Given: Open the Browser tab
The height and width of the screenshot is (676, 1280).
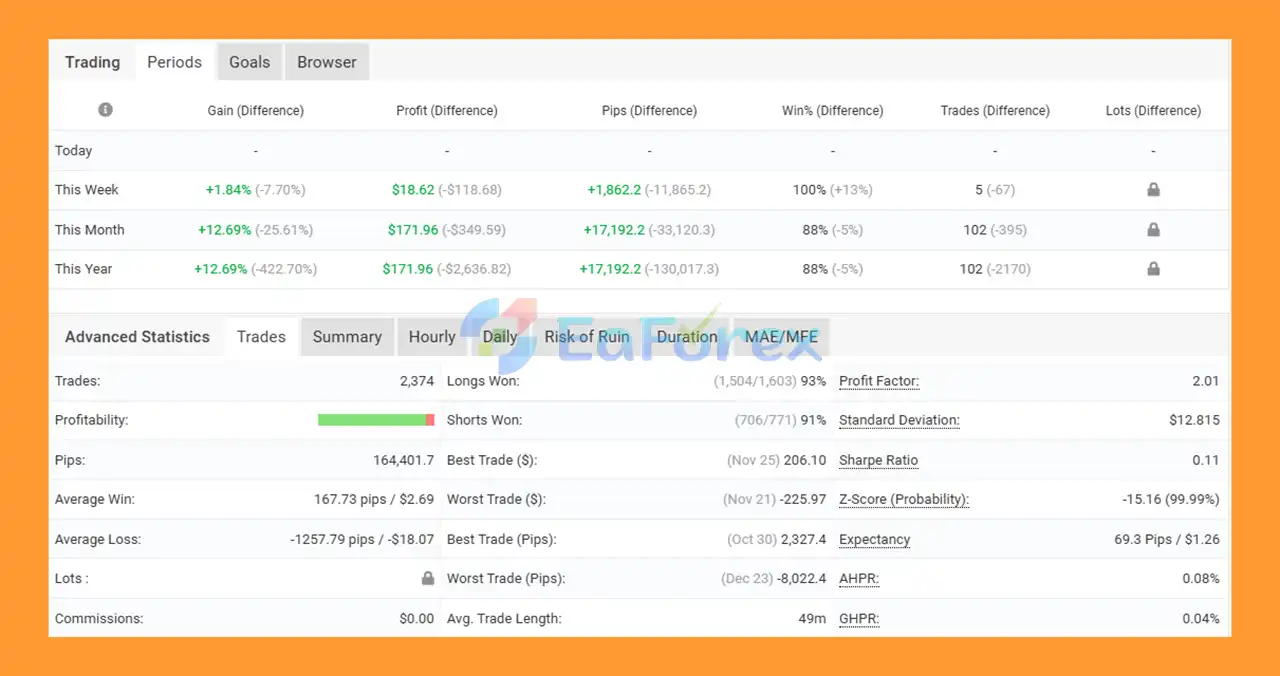Looking at the screenshot, I should tap(327, 62).
